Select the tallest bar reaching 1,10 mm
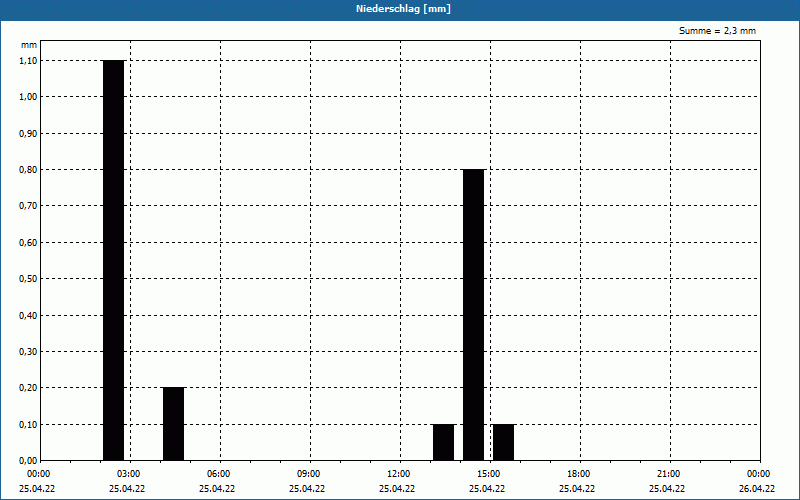 pos(113,260)
